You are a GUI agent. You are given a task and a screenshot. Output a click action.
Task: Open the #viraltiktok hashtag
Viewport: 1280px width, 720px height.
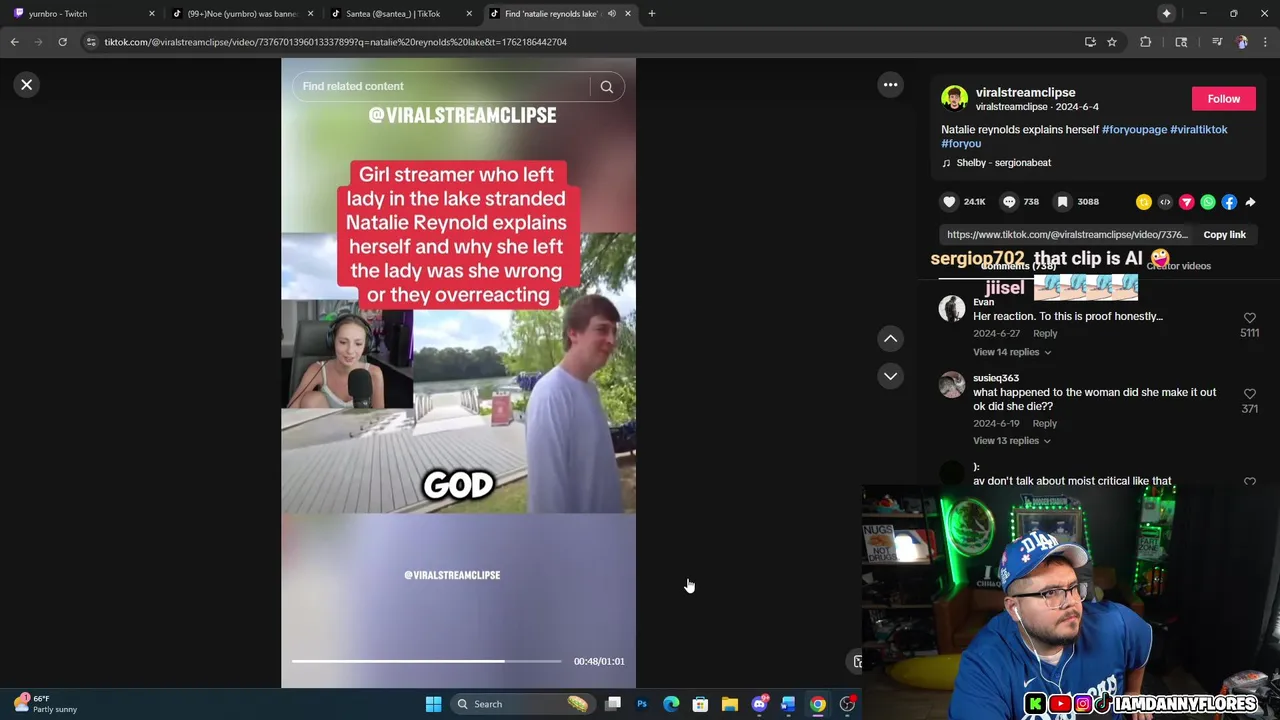point(1198,130)
